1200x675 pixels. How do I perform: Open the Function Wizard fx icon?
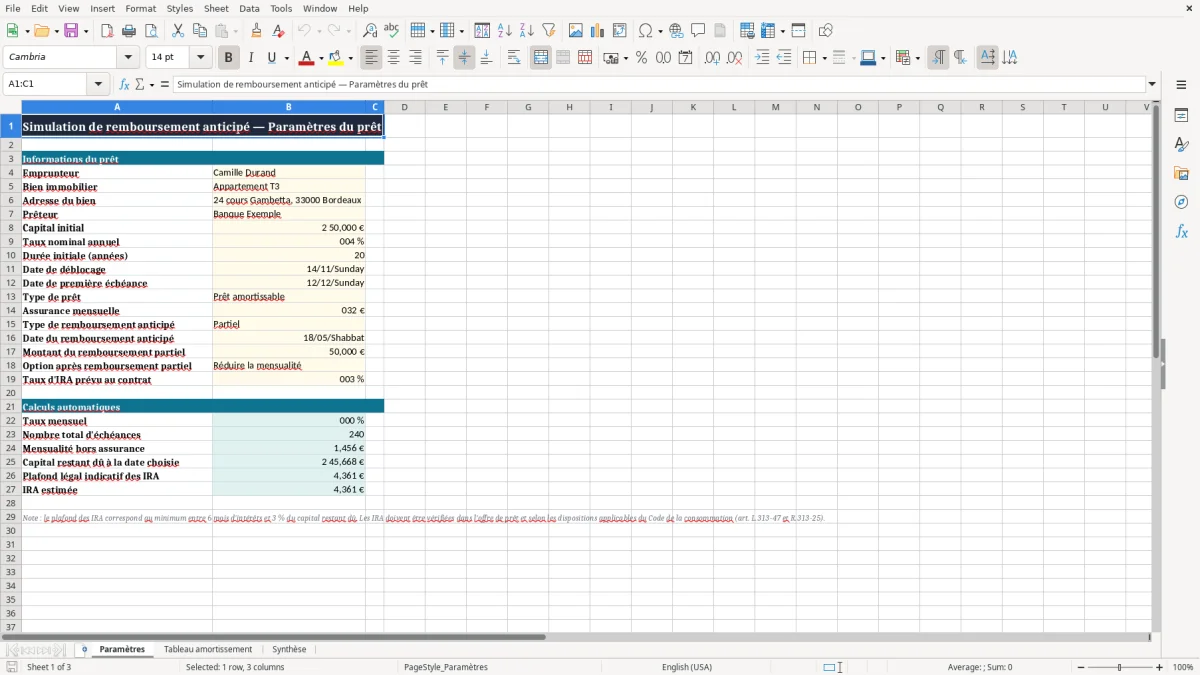point(125,85)
